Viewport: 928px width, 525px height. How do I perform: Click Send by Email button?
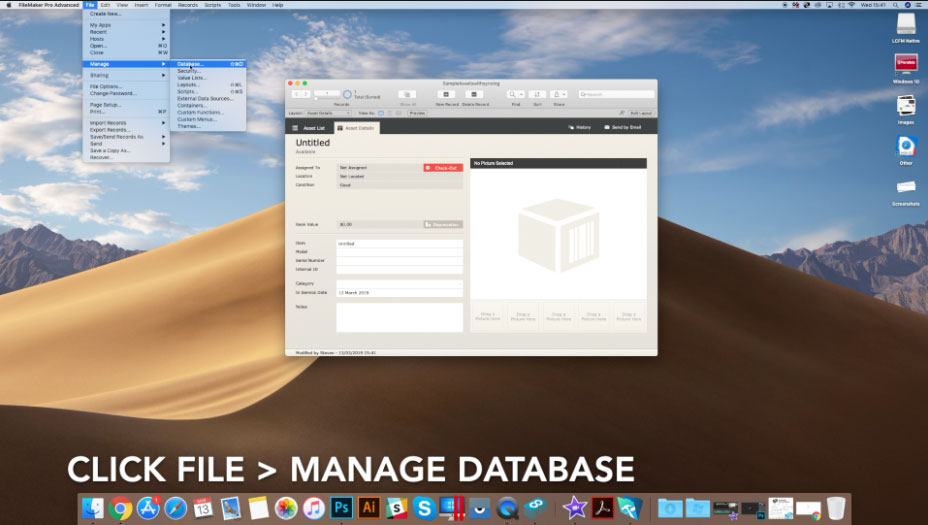tap(623, 127)
